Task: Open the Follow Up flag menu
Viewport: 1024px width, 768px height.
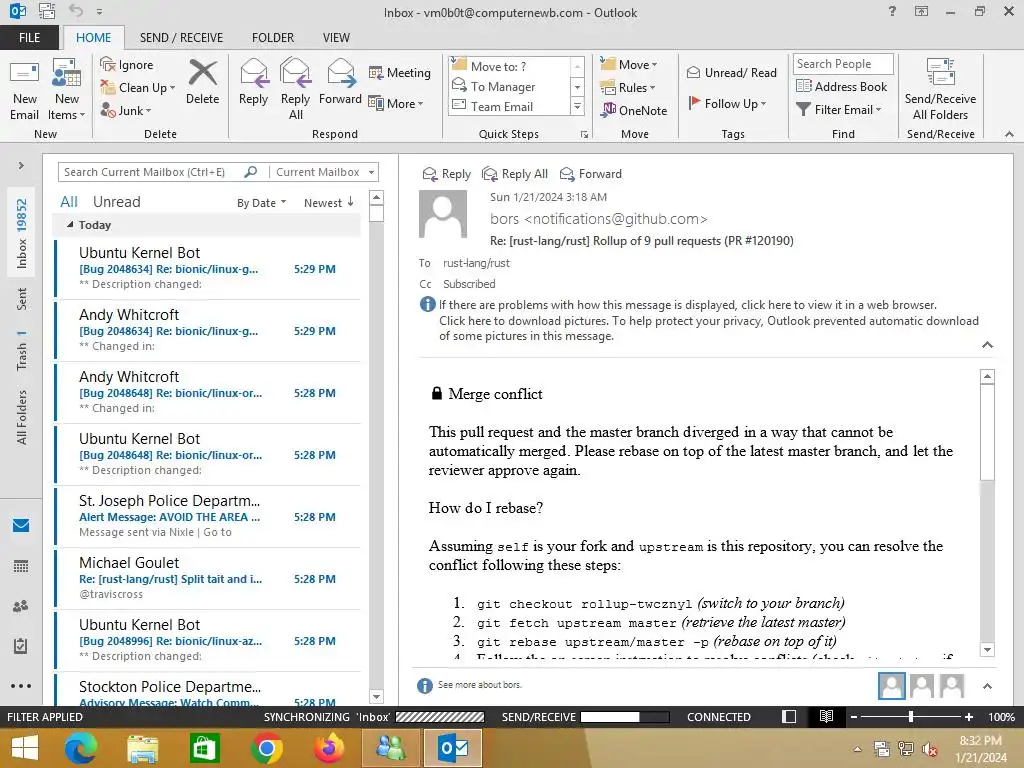Action: (x=727, y=103)
